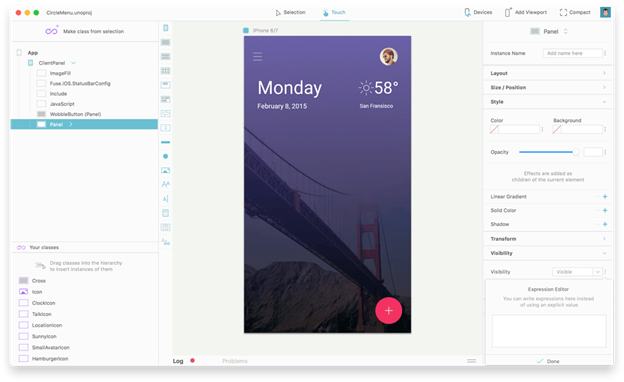Viewport: 624px width, 382px height.
Task: Collapse the ClientPanel tree node chevron
Action: click(x=74, y=63)
